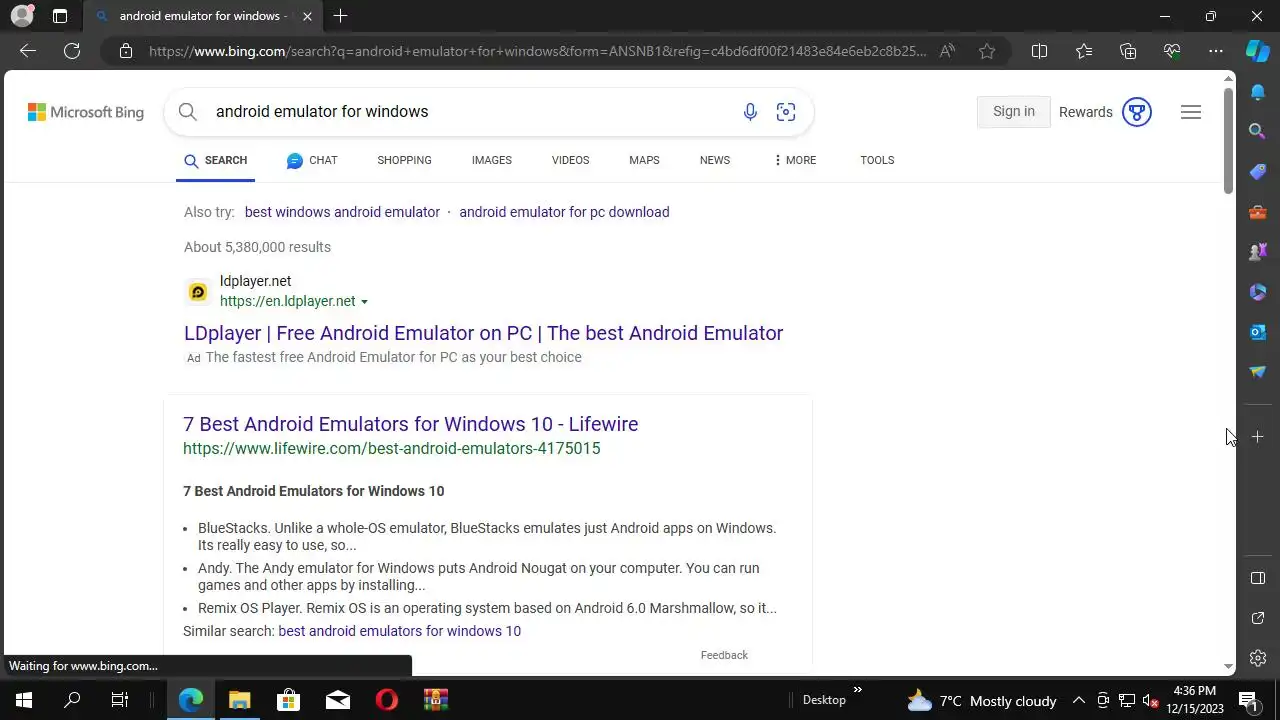Screen dimensions: 1280x720
Task: Add this page to favorites star
Action: [987, 51]
